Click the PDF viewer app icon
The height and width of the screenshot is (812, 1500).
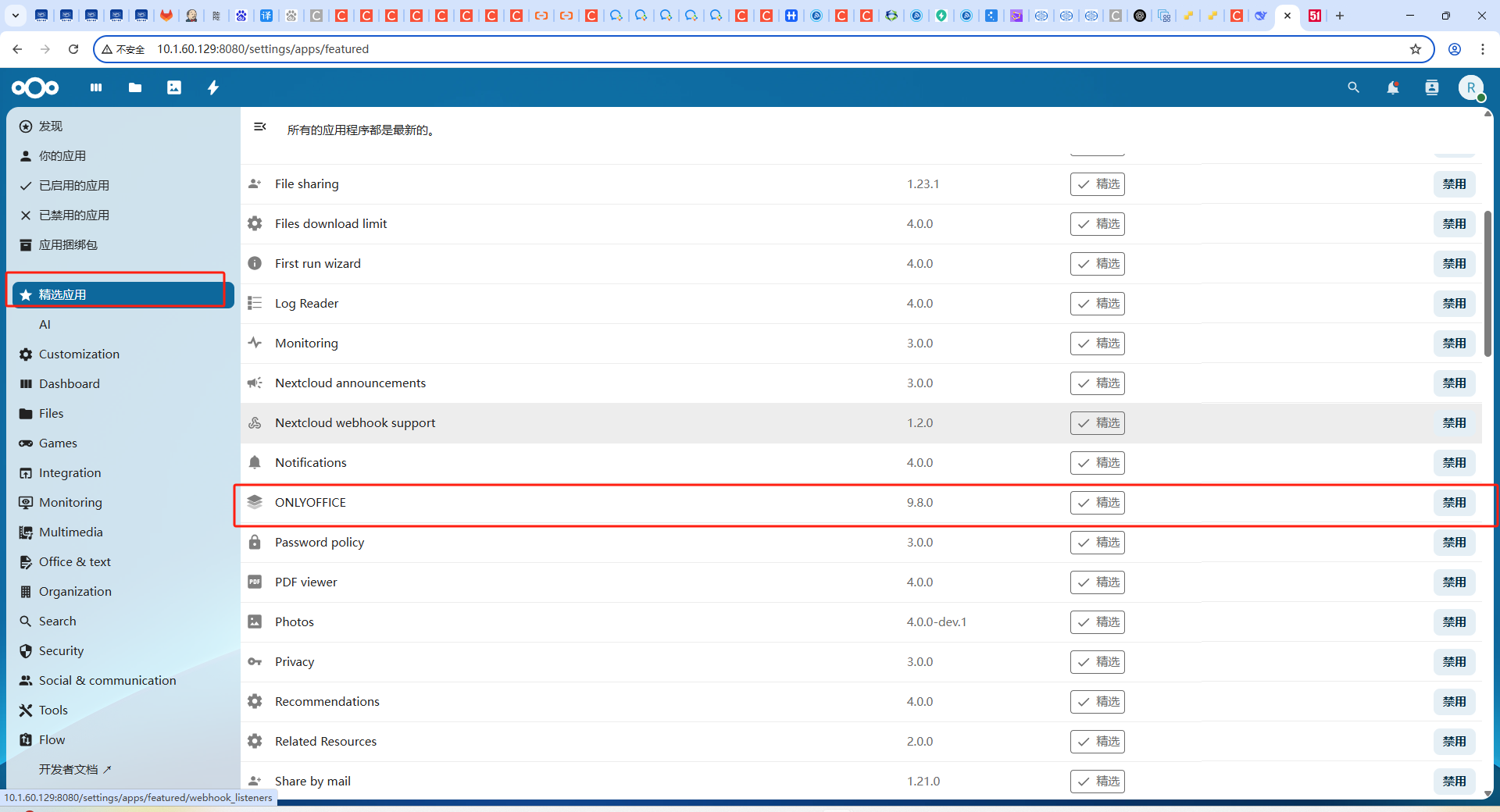tap(255, 582)
